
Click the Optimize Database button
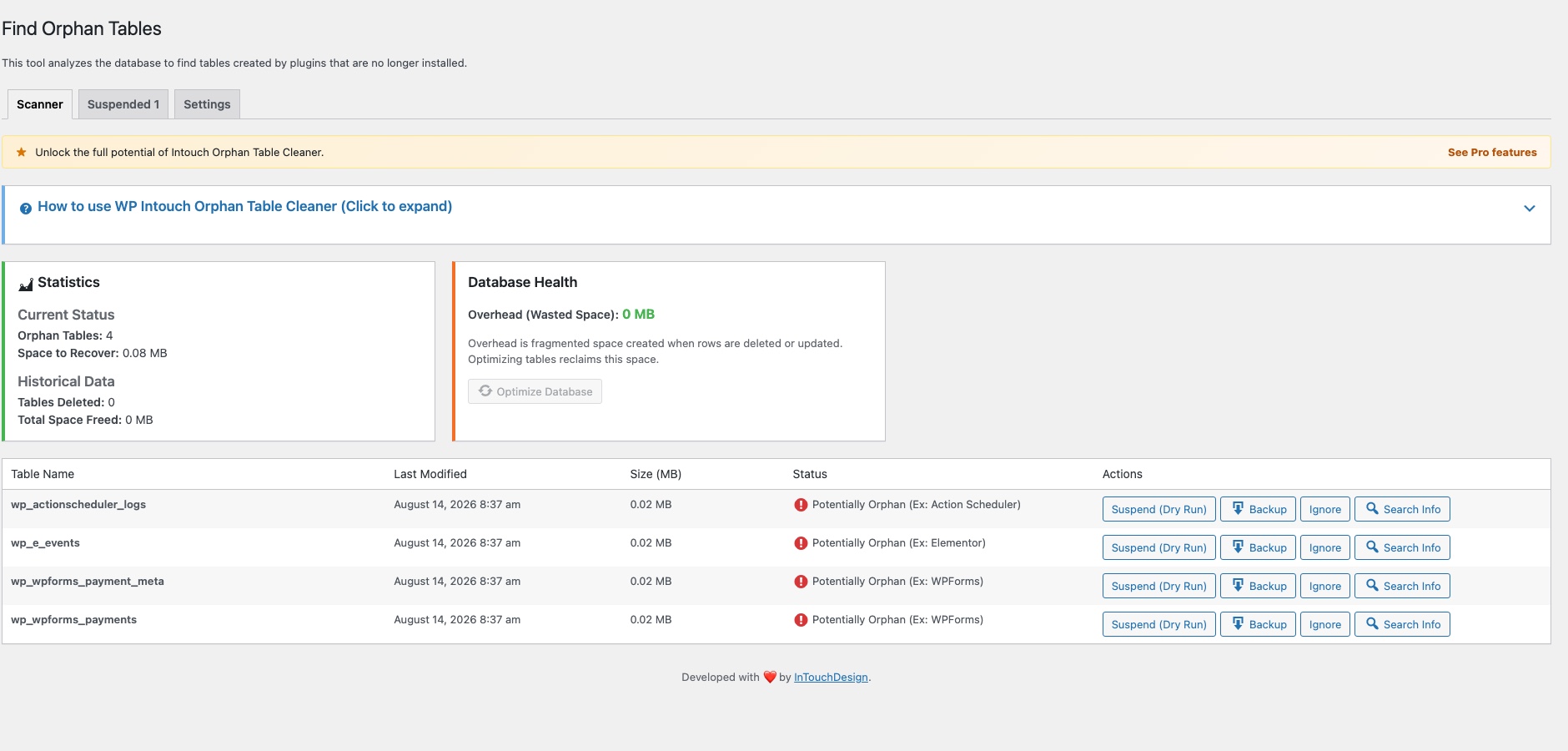(x=535, y=391)
